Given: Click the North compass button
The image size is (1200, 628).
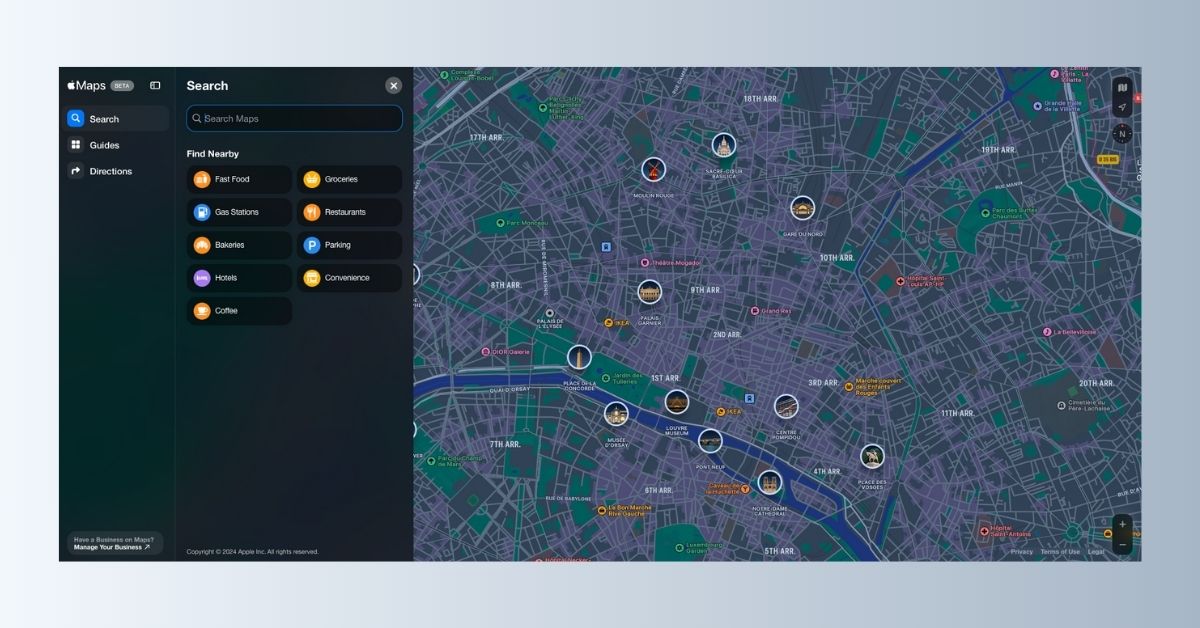Looking at the screenshot, I should (x=1122, y=134).
